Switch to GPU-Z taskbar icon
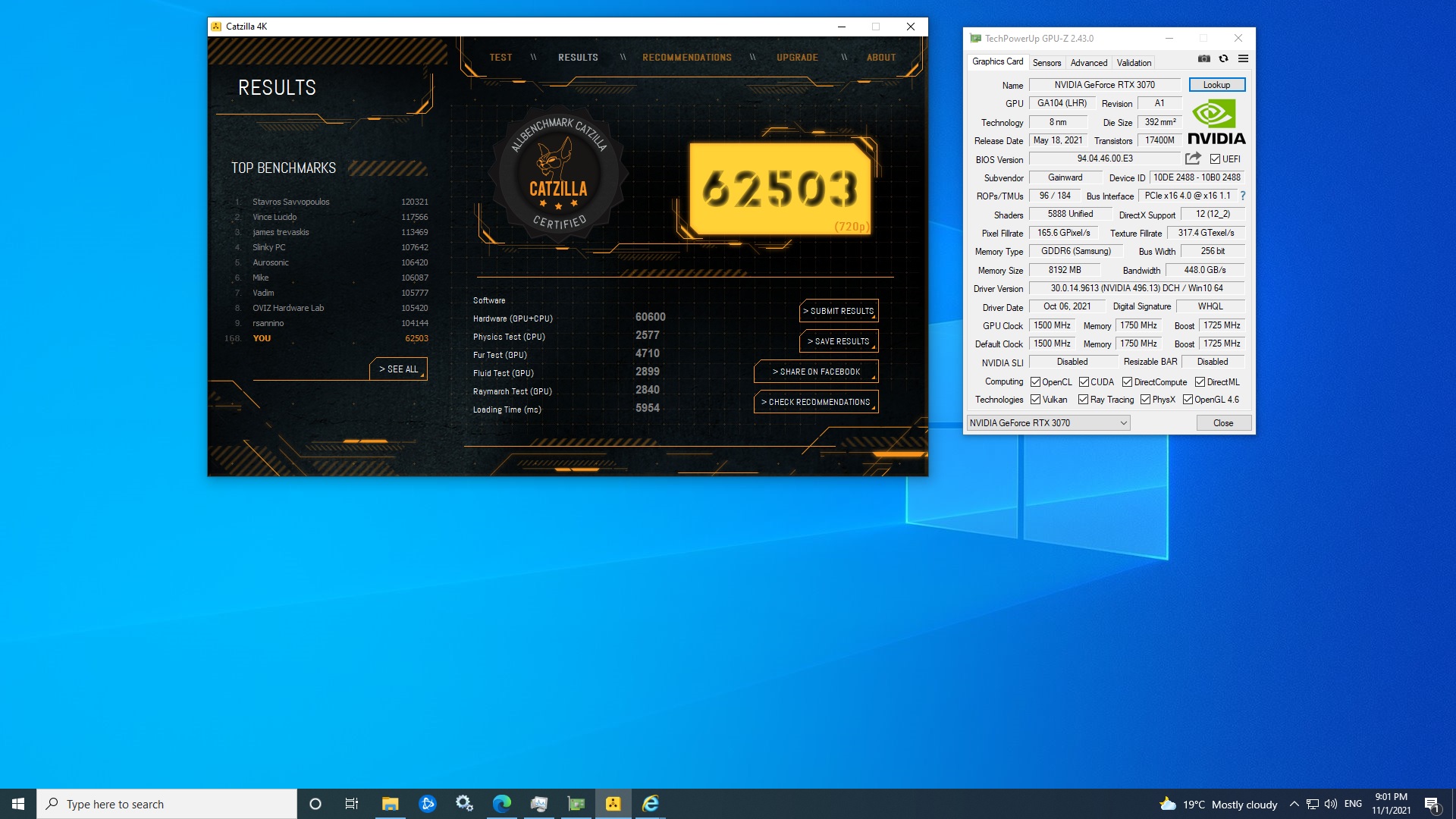The height and width of the screenshot is (819, 1456). click(576, 804)
